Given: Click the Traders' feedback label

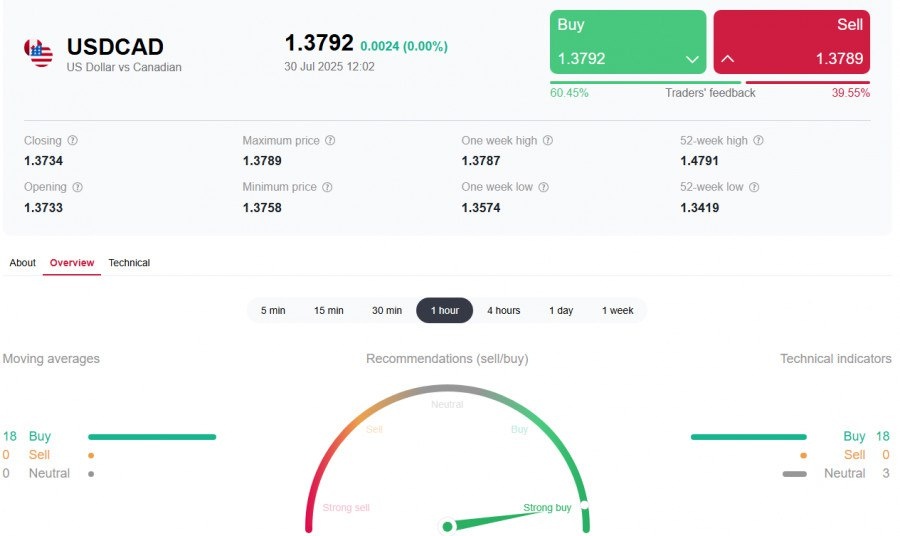Looking at the screenshot, I should coord(710,93).
